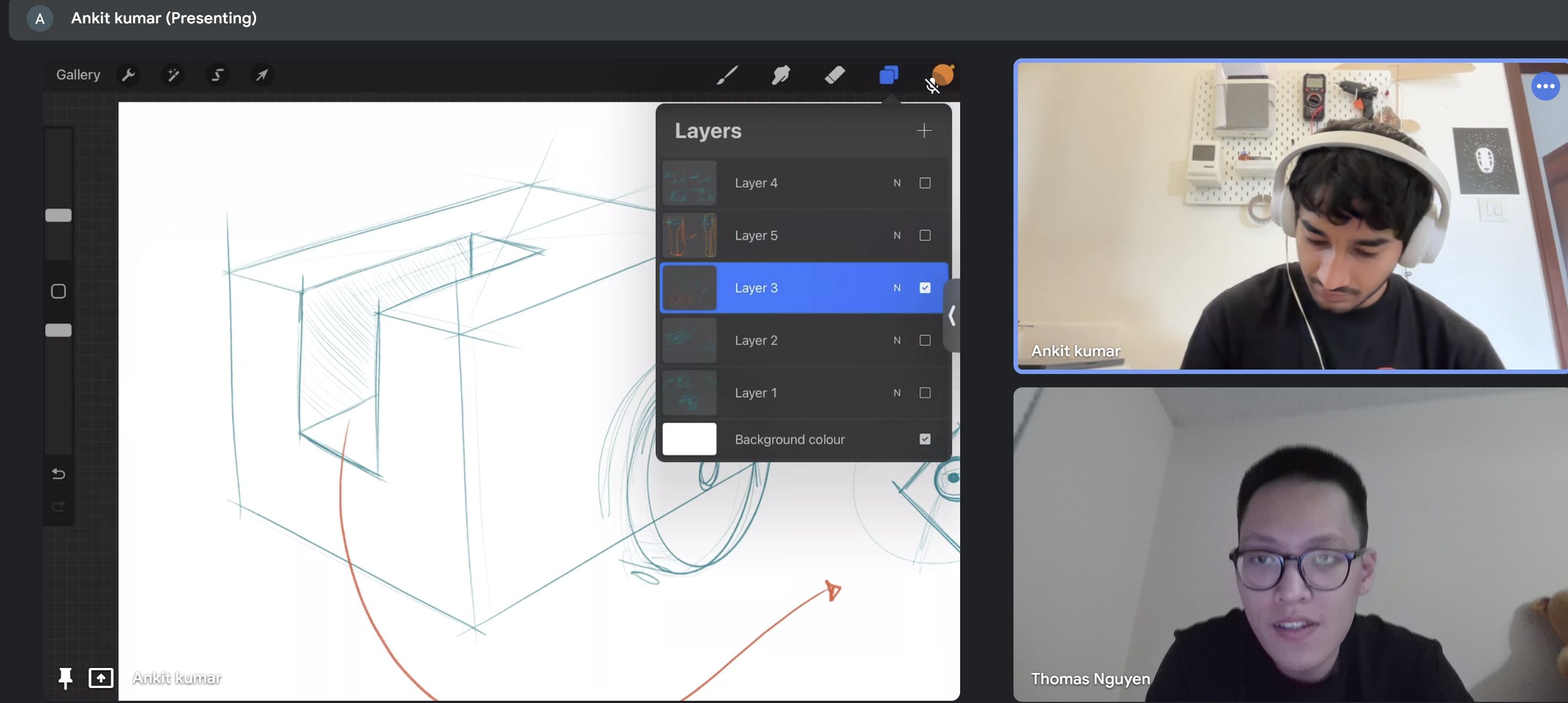
Task: Pin the presentation with pushpin icon
Action: click(x=65, y=677)
